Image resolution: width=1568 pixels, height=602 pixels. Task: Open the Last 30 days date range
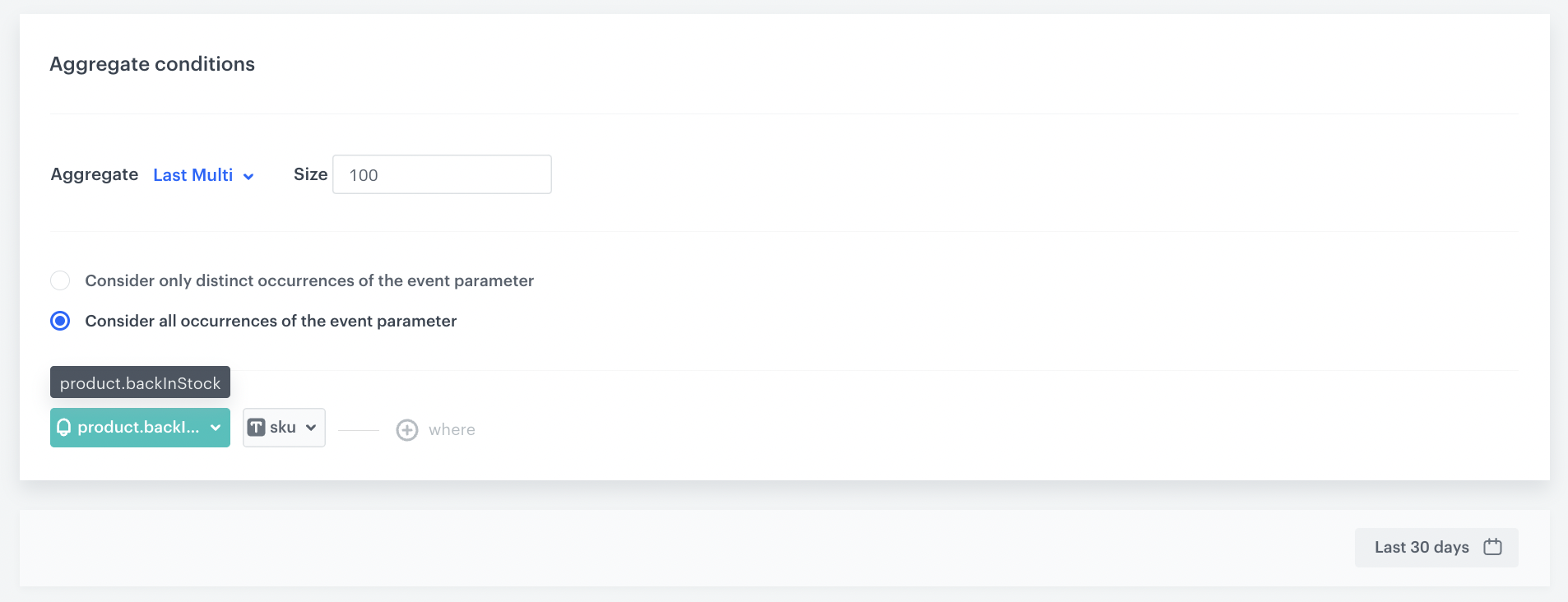point(1436,547)
